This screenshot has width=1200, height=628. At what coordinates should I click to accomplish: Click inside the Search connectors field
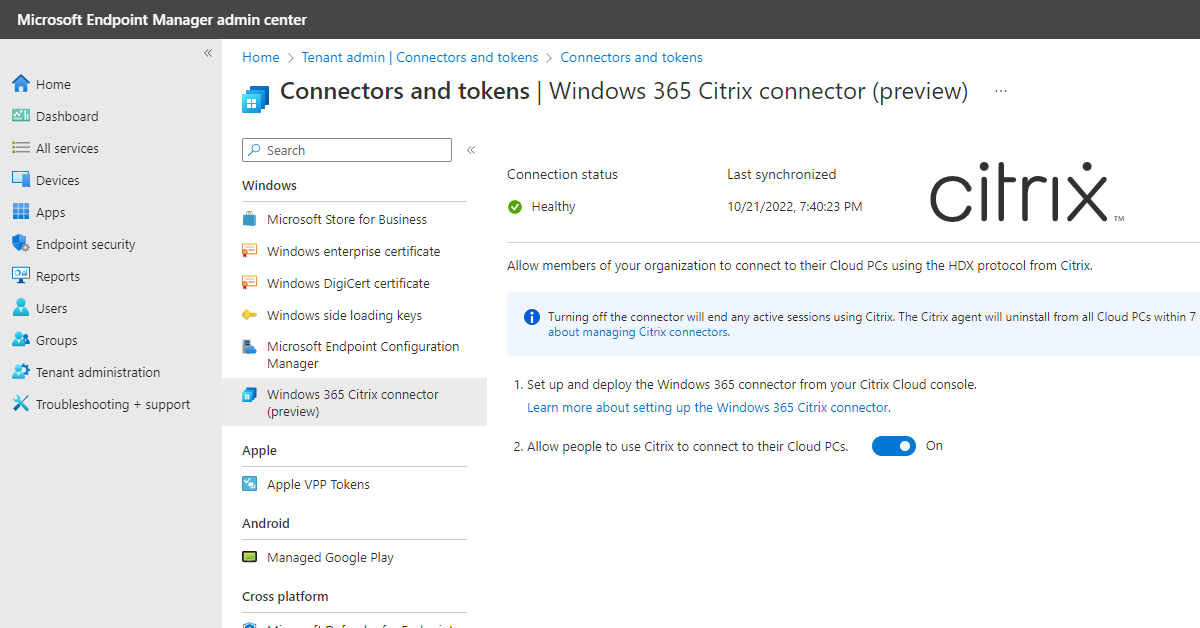click(x=346, y=149)
